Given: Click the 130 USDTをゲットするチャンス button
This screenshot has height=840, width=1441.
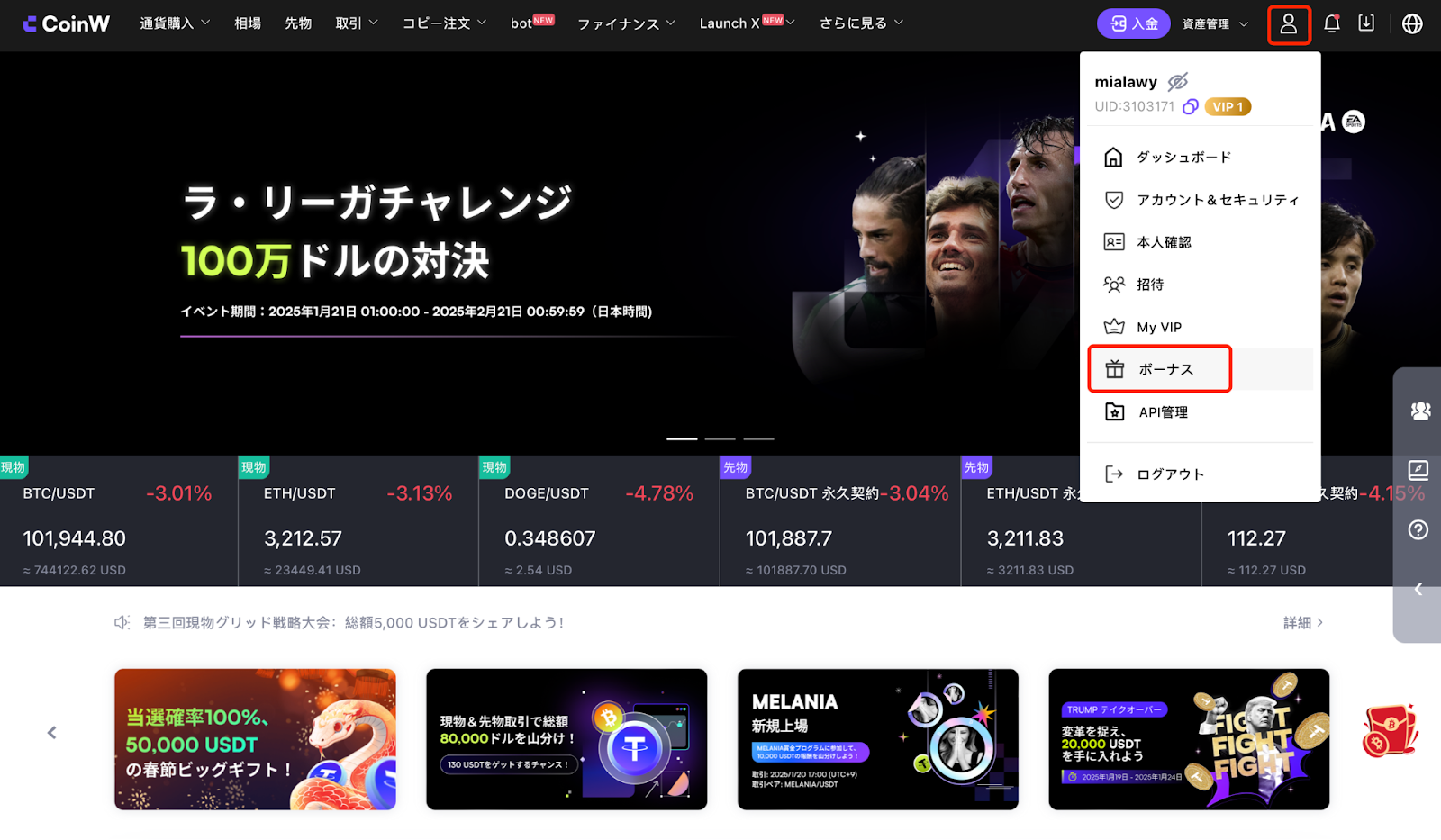Looking at the screenshot, I should point(509,764).
